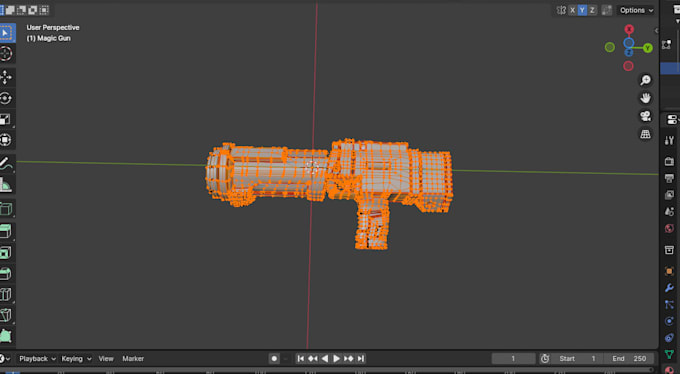Screen dimensions: 680x374
Task: Play the animation forward
Action: pyautogui.click(x=337, y=358)
